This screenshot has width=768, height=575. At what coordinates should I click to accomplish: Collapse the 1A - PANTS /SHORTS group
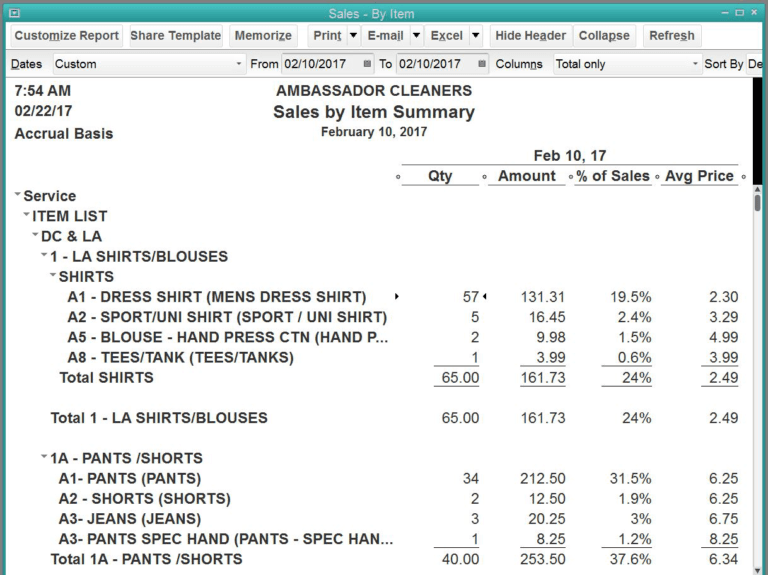click(x=44, y=458)
